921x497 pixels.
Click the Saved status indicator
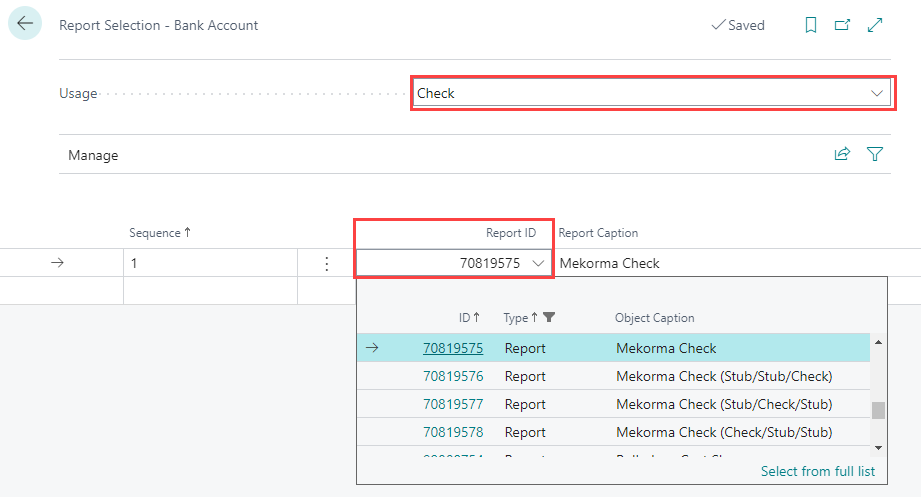(x=738, y=25)
